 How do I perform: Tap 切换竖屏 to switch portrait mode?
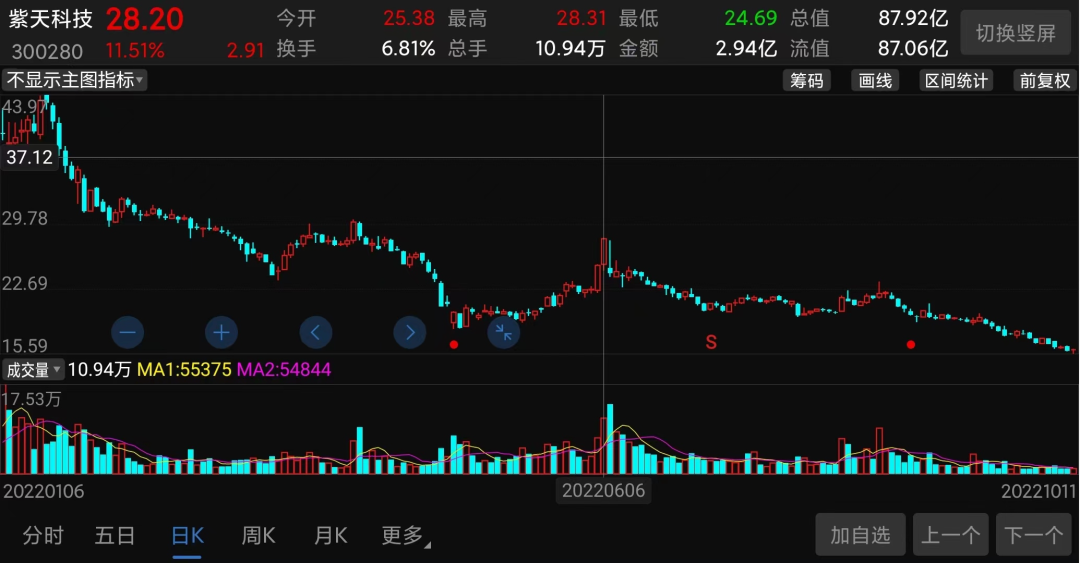point(1015,32)
